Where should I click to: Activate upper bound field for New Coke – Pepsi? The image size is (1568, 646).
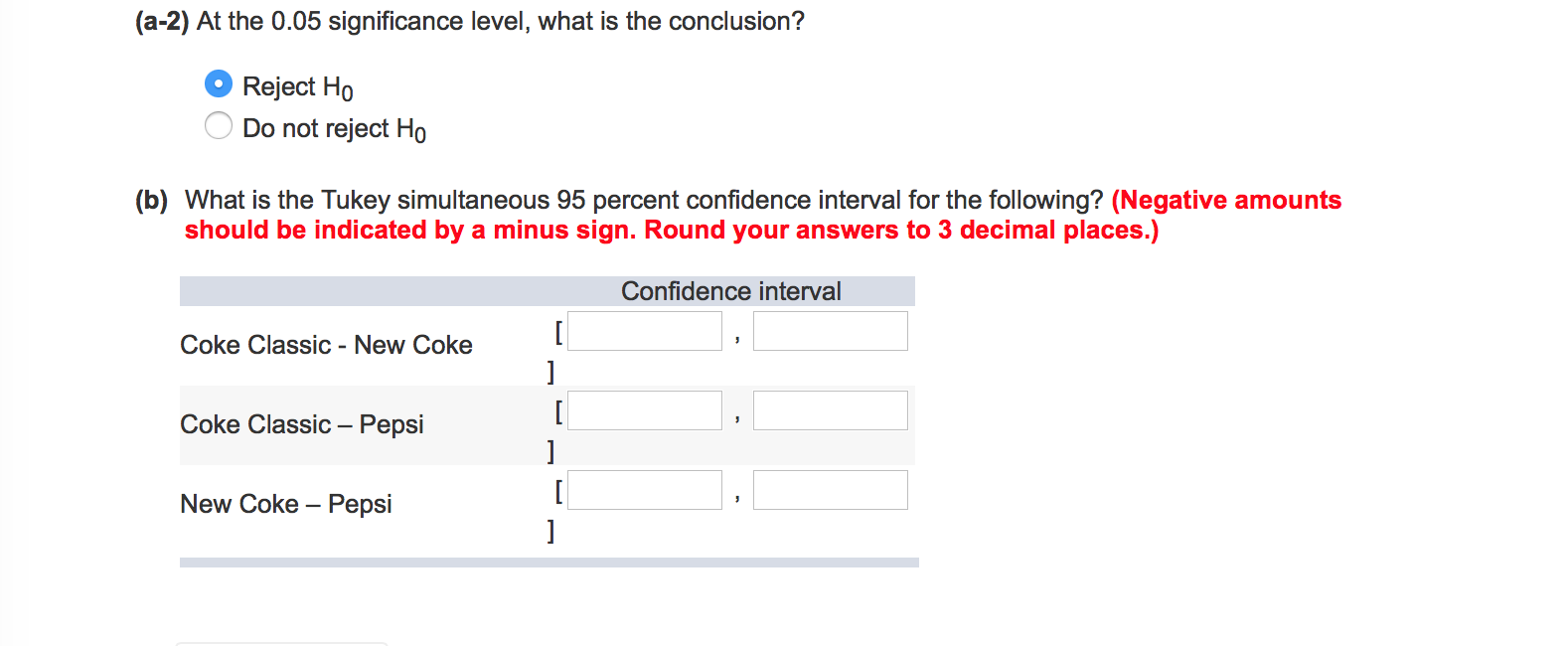(x=830, y=490)
